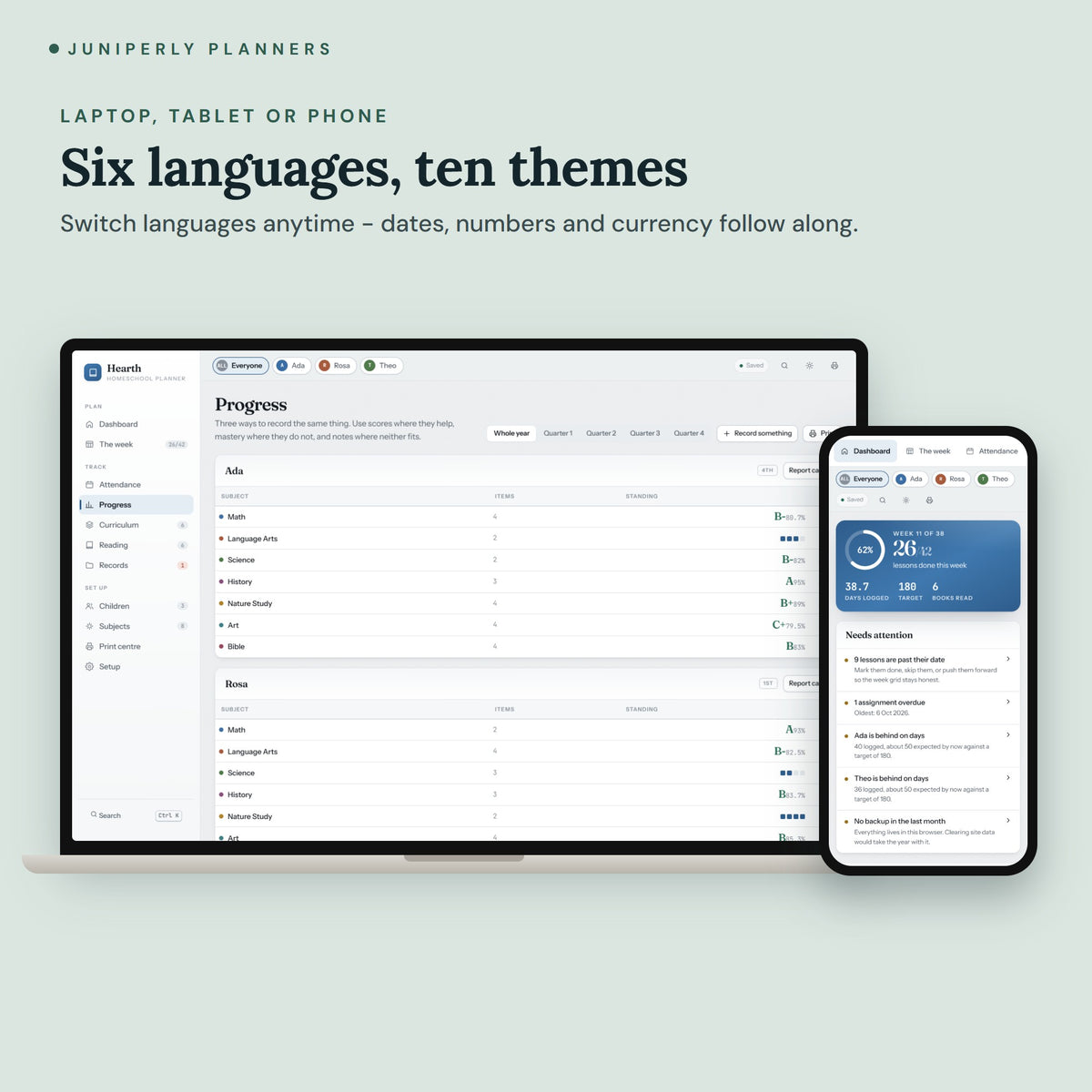Open Subjects in the sidebar
This screenshot has height=1092, width=1092.
pyautogui.click(x=136, y=626)
